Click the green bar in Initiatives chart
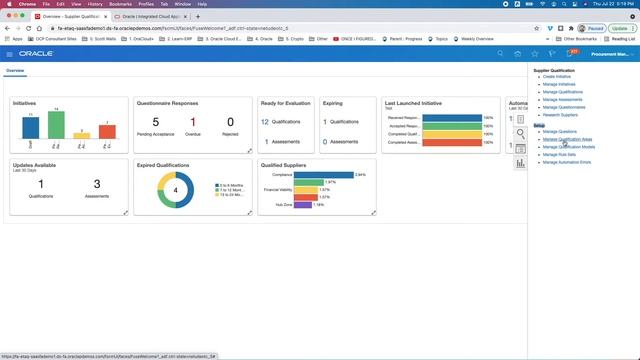The width and height of the screenshot is (640, 360). pos(56,125)
